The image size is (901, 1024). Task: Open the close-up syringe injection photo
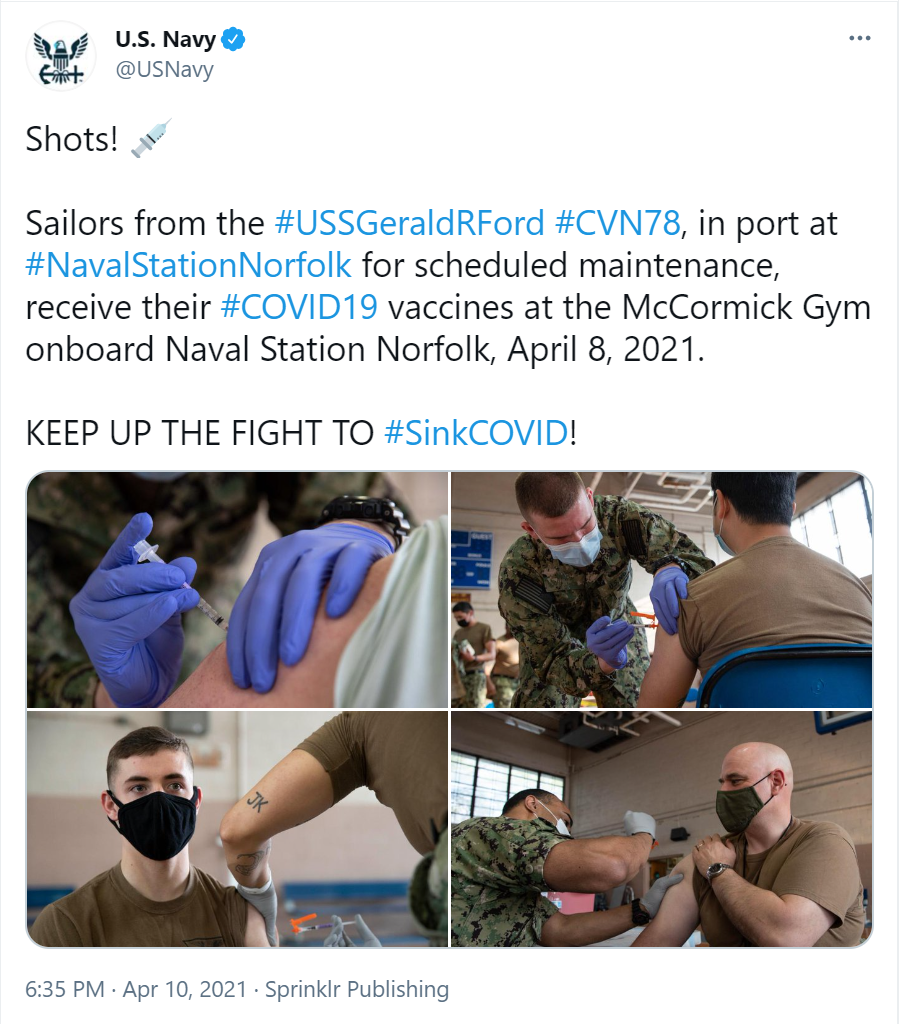[237, 590]
